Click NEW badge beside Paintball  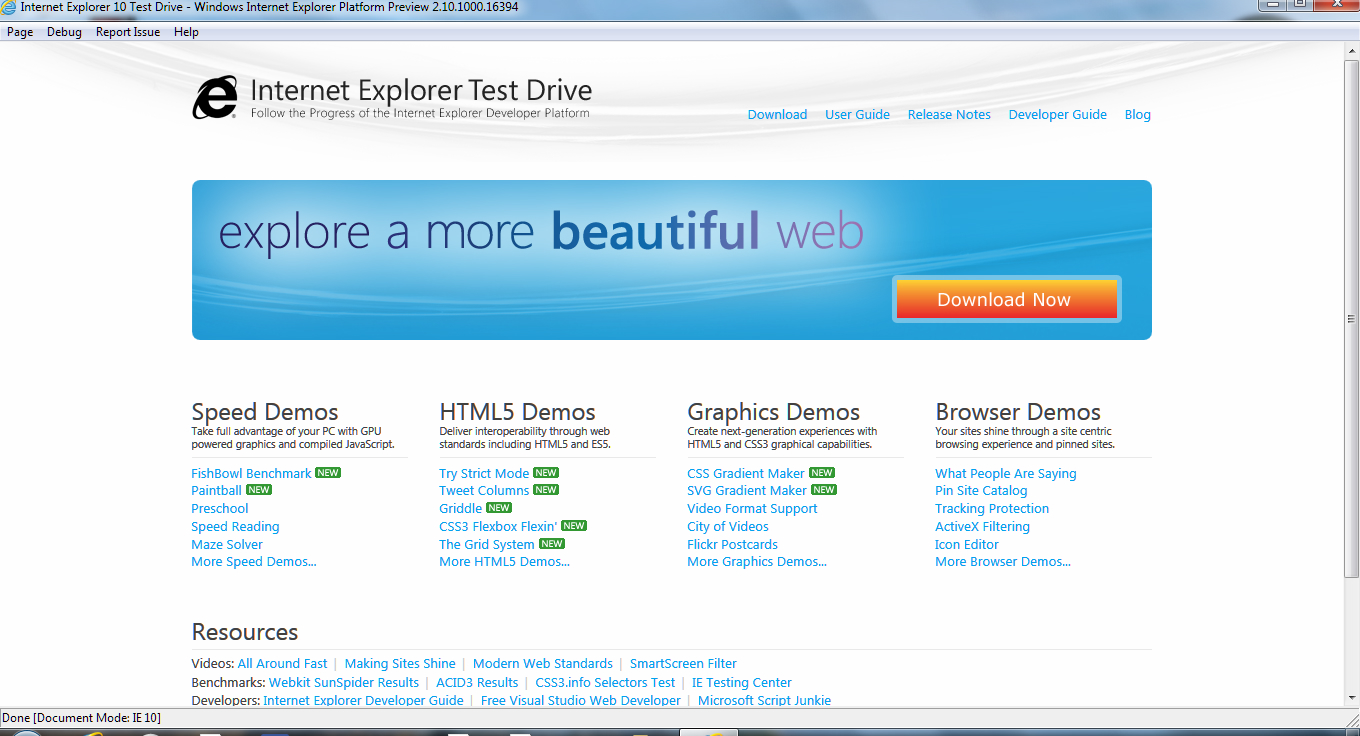(x=259, y=490)
